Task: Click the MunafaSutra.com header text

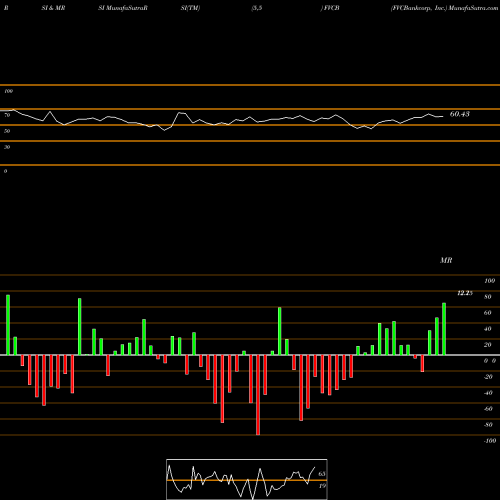Action: [x=473, y=8]
